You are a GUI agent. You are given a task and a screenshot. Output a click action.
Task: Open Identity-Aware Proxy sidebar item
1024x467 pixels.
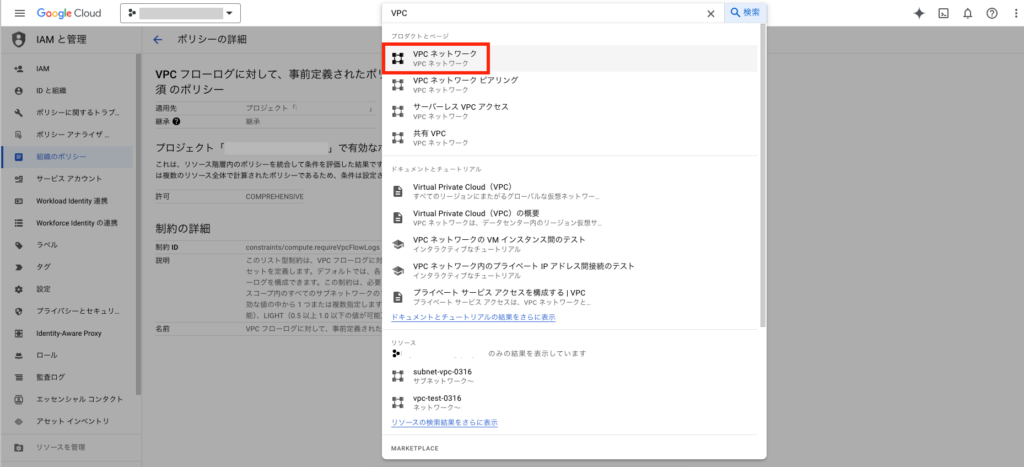69,333
